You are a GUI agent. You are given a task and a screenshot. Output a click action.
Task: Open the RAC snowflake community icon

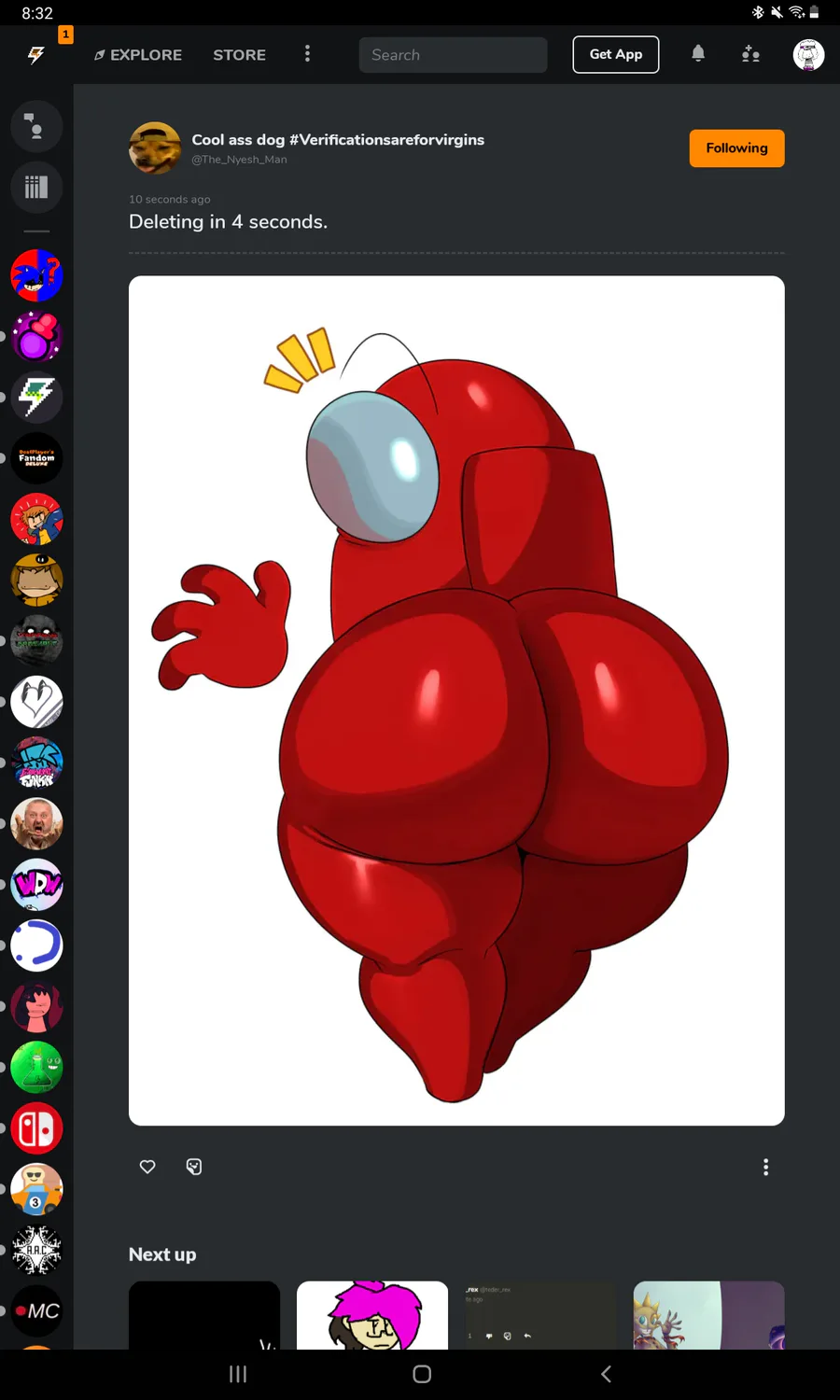pyautogui.click(x=36, y=1251)
